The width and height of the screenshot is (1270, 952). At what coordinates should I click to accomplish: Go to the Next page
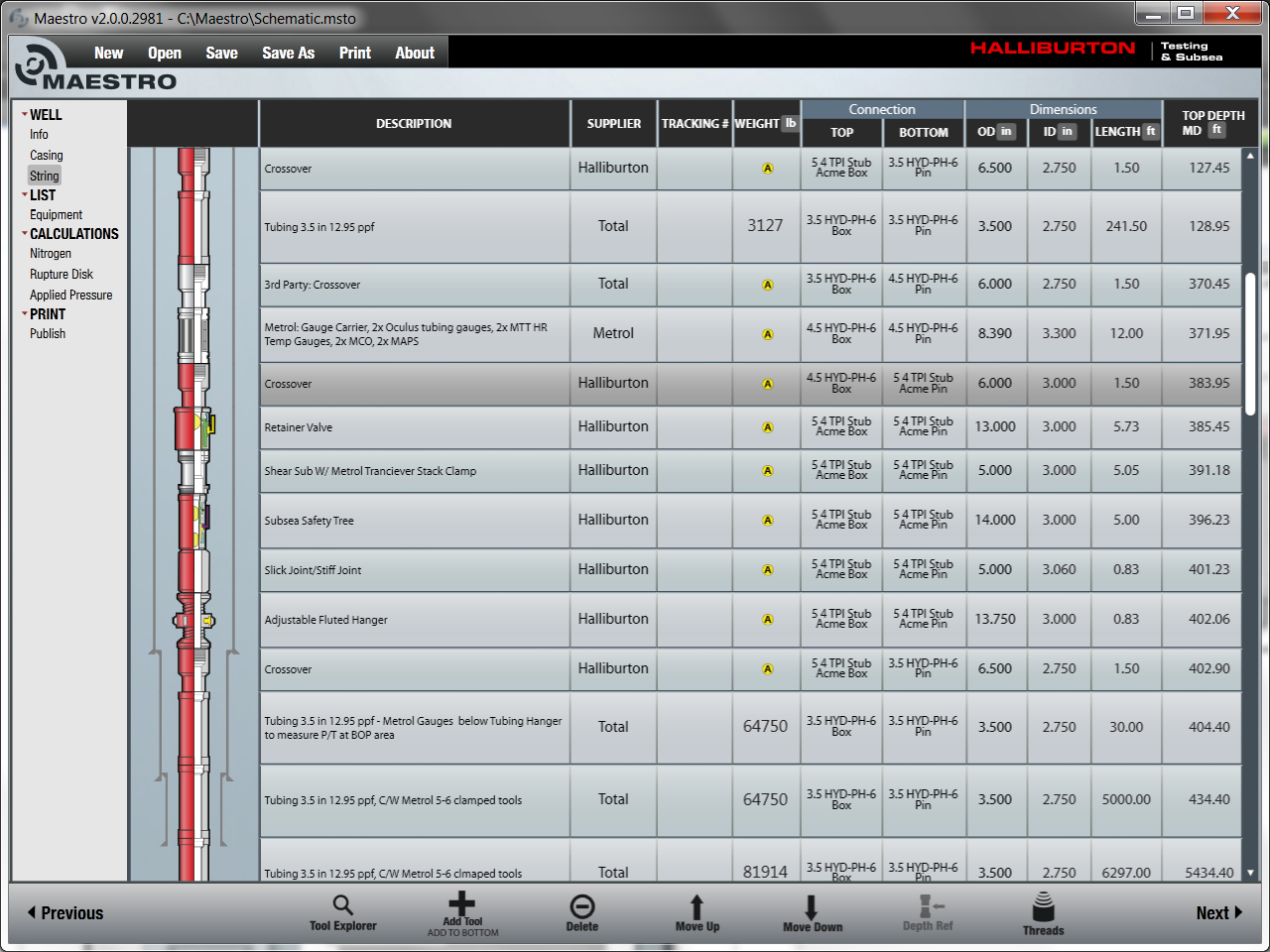1218,913
